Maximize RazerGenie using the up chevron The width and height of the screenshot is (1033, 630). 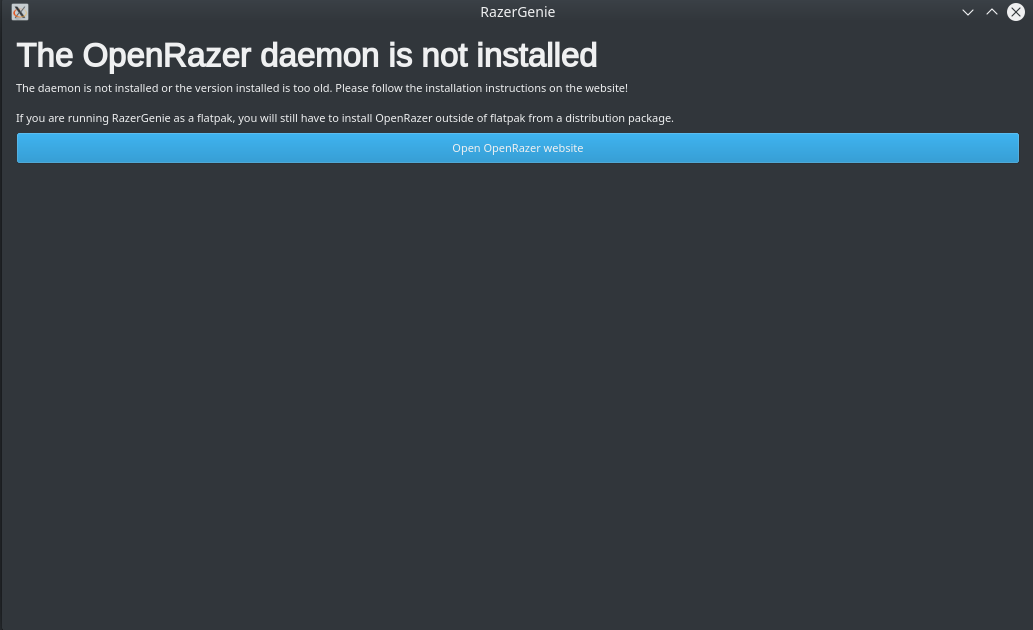coord(991,12)
